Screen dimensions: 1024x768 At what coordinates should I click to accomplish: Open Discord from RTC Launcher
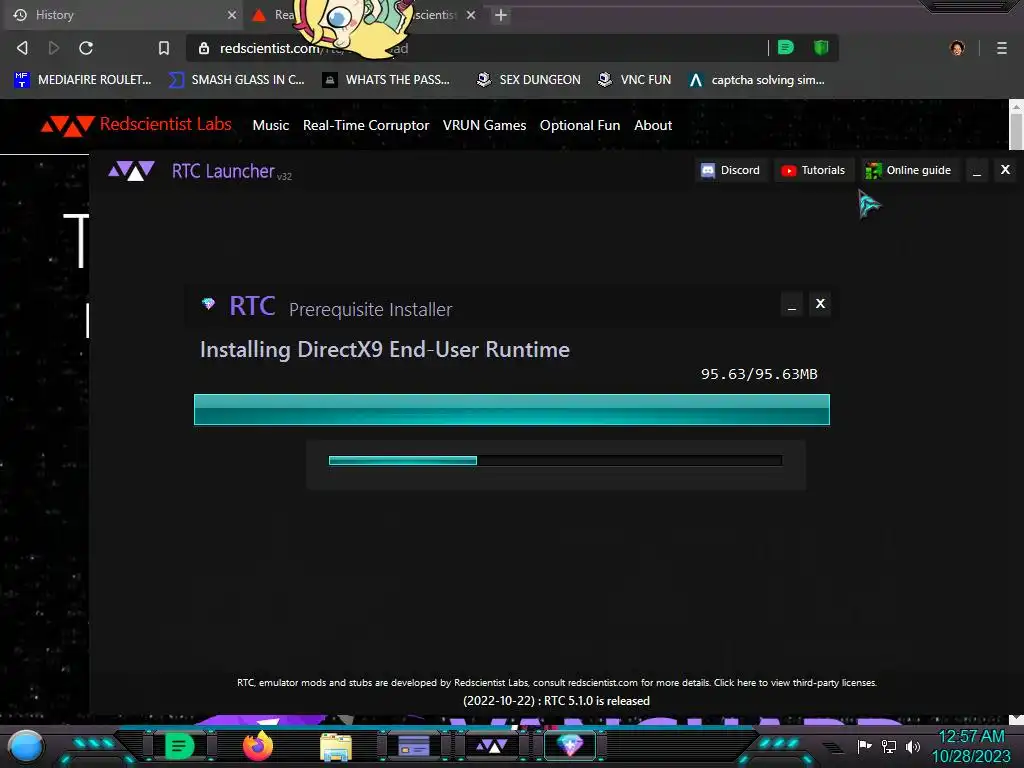[x=731, y=170]
